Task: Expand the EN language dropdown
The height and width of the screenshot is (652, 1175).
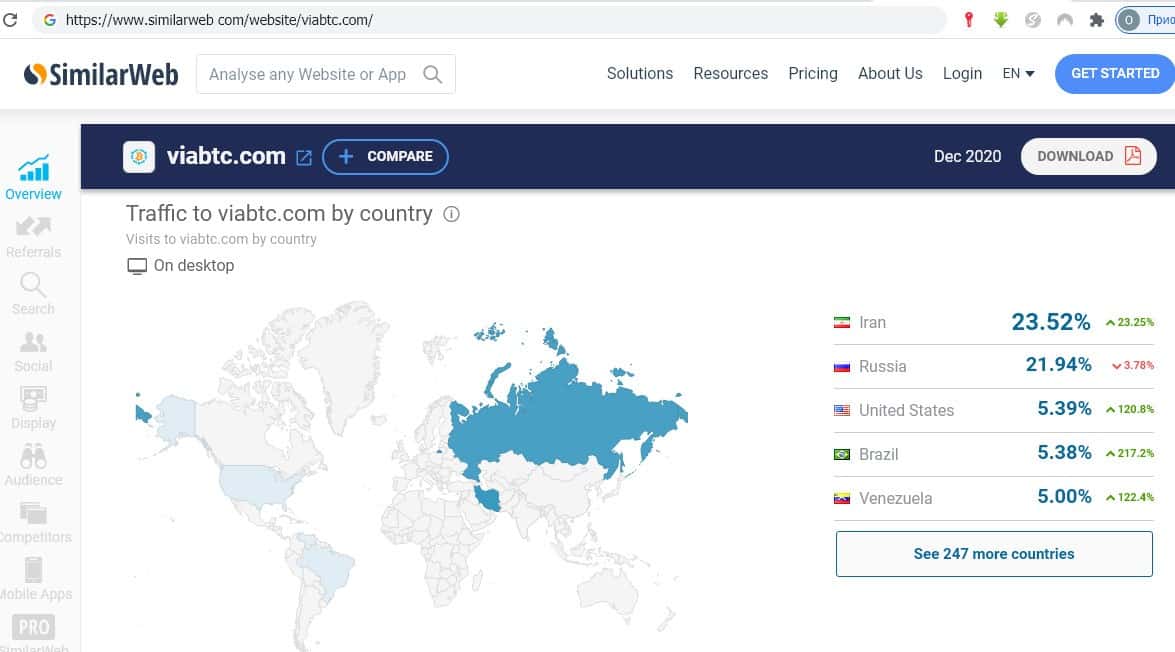Action: click(1018, 74)
